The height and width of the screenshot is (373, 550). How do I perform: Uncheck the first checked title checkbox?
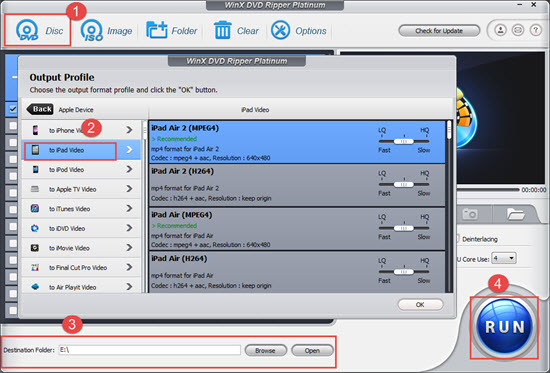pos(13,109)
